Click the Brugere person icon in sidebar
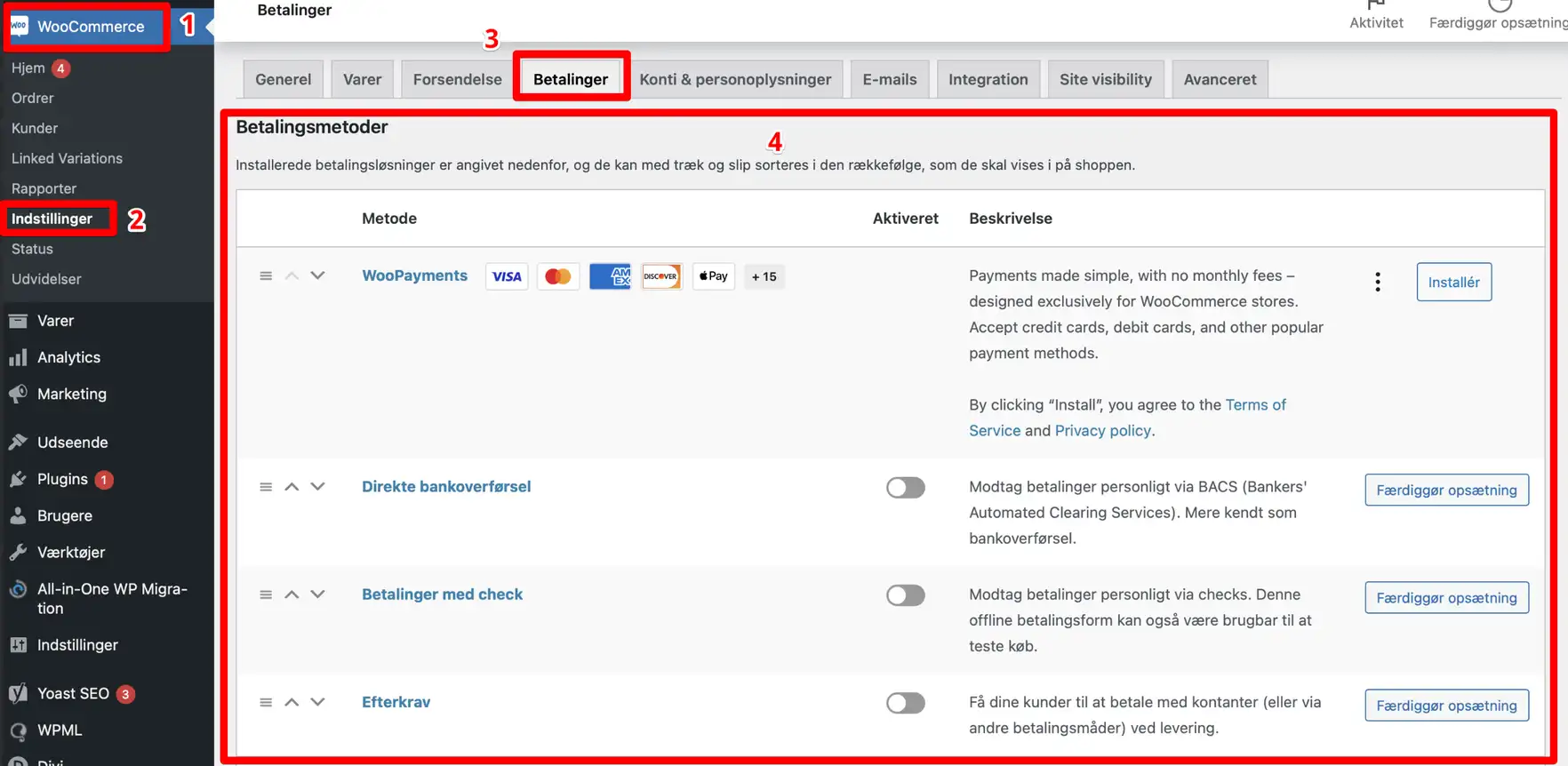1568x766 pixels. (x=18, y=516)
